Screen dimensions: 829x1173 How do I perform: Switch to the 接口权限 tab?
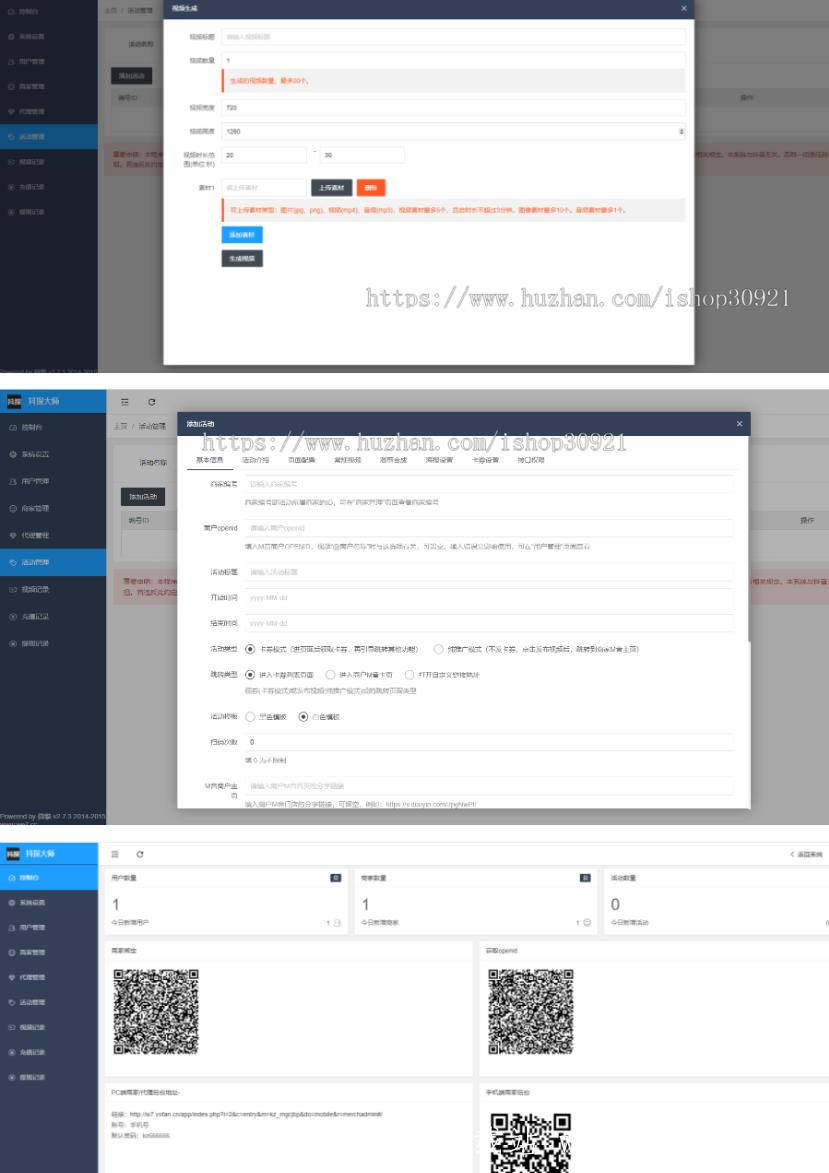pos(530,460)
